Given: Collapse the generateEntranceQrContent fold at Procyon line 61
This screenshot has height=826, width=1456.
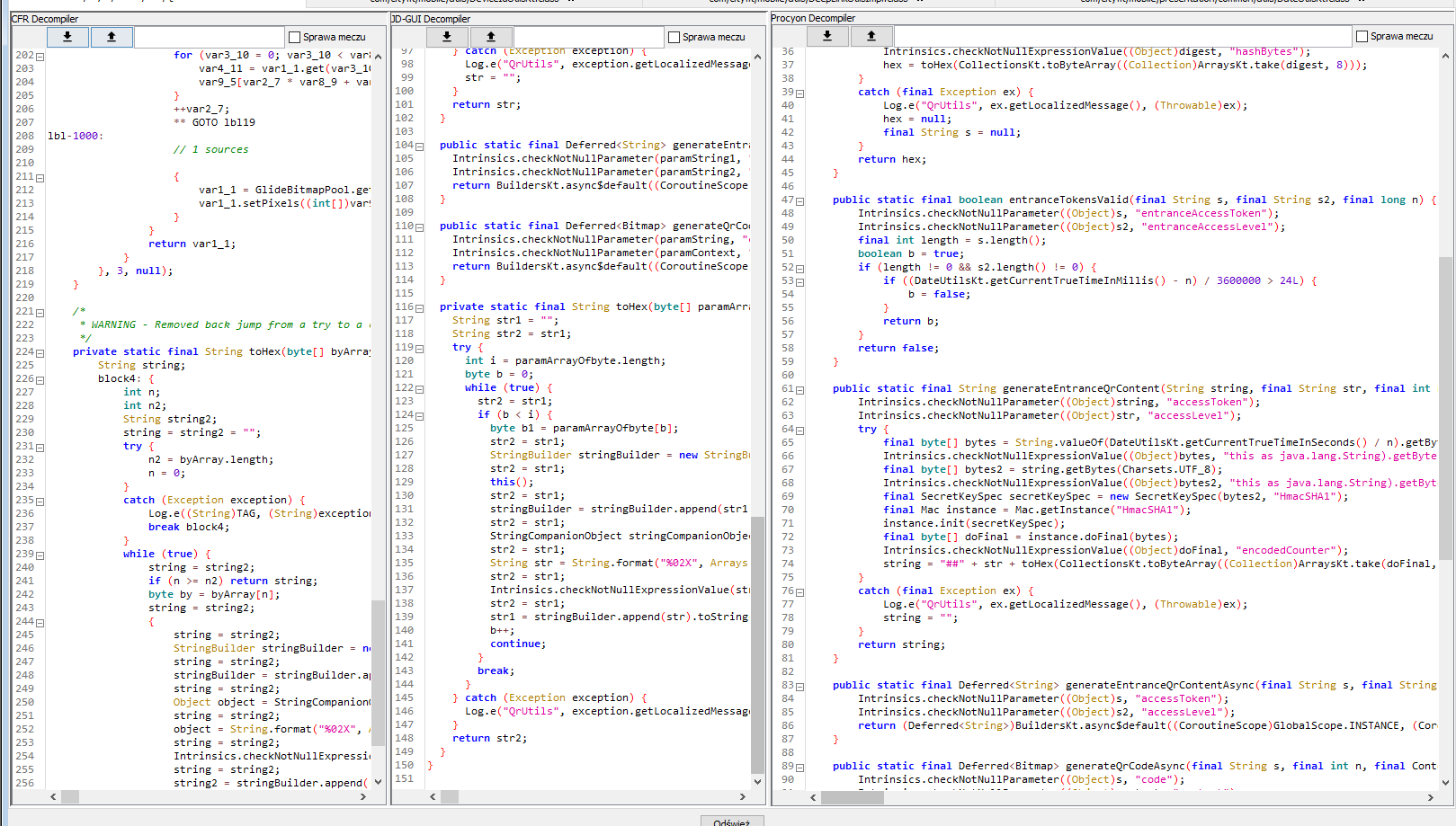Looking at the screenshot, I should 799,390.
